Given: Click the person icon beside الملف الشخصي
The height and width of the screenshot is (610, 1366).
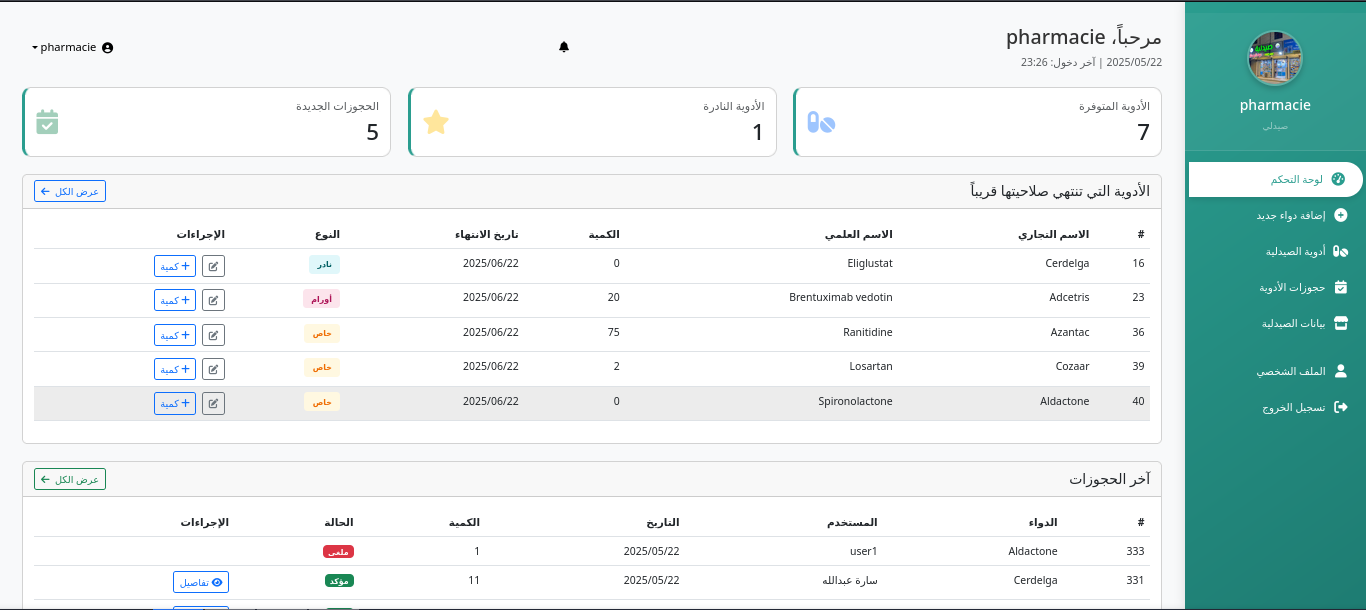Looking at the screenshot, I should tap(1341, 371).
